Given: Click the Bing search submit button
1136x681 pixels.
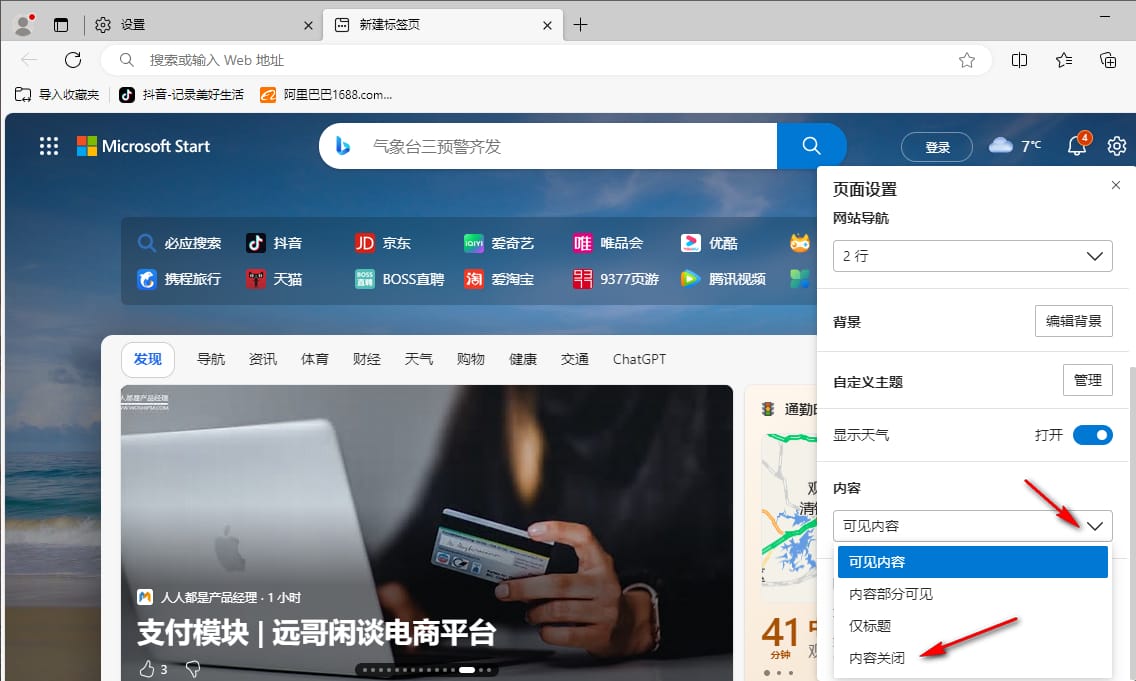Looking at the screenshot, I should pos(811,146).
